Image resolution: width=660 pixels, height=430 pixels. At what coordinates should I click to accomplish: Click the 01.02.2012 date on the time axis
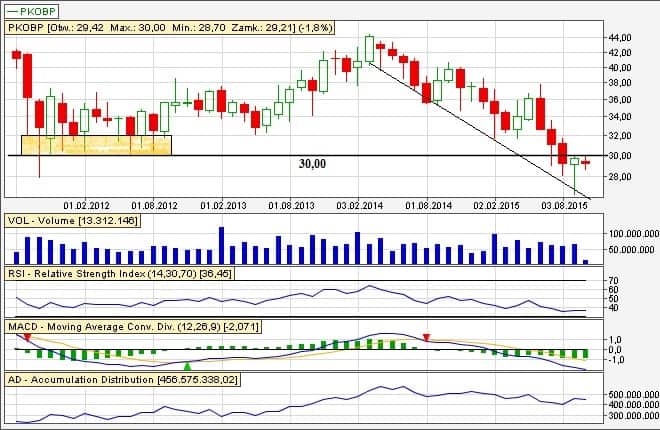point(85,205)
